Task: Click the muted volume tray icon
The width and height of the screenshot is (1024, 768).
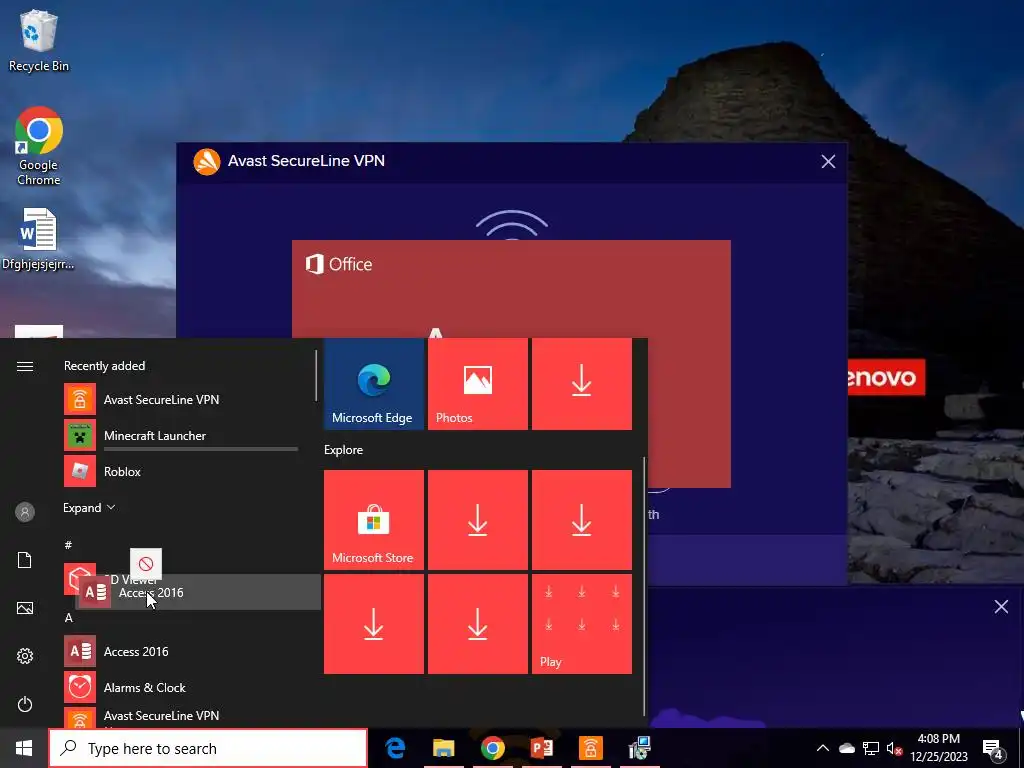Action: [895, 748]
